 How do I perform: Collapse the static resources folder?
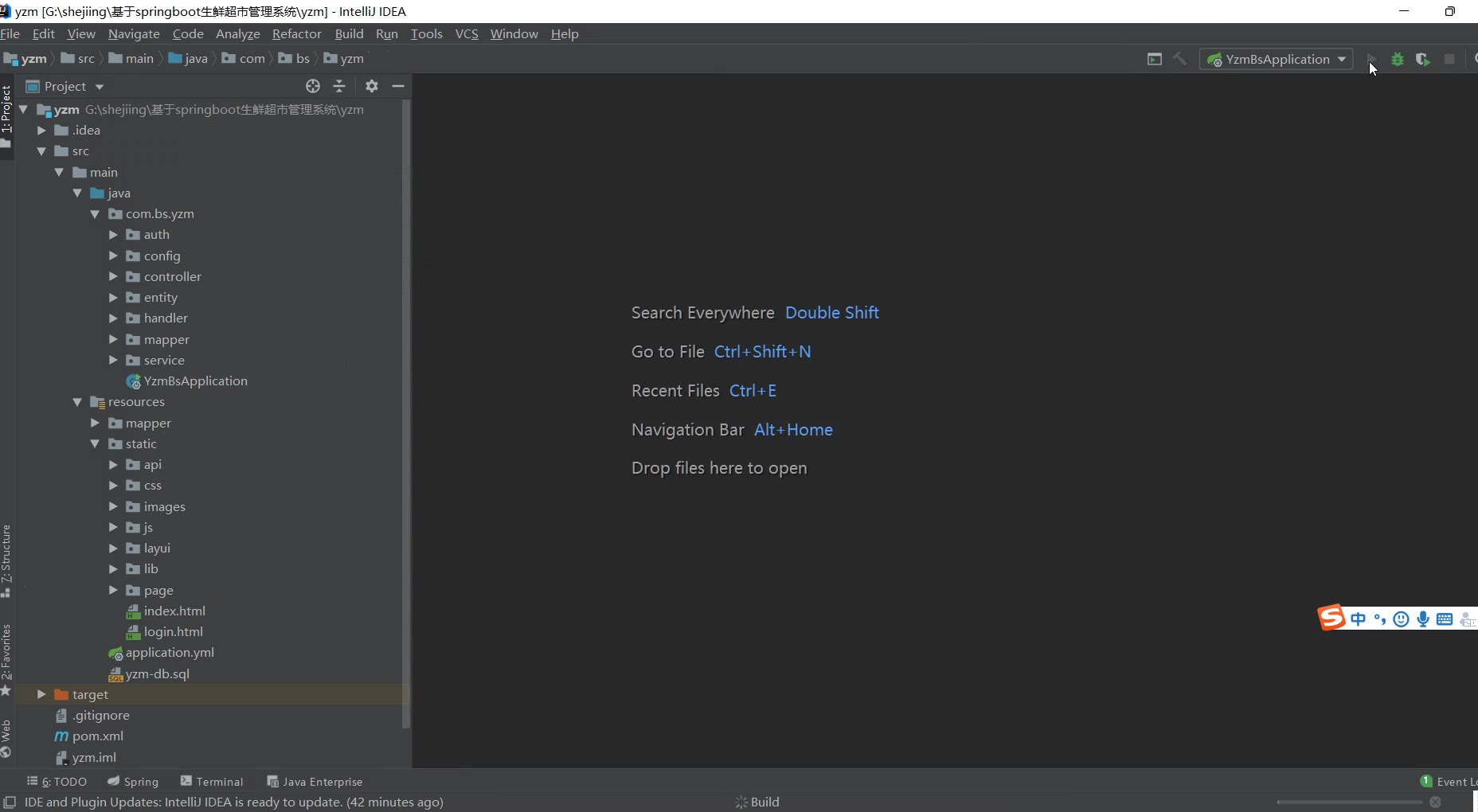pyautogui.click(x=95, y=443)
